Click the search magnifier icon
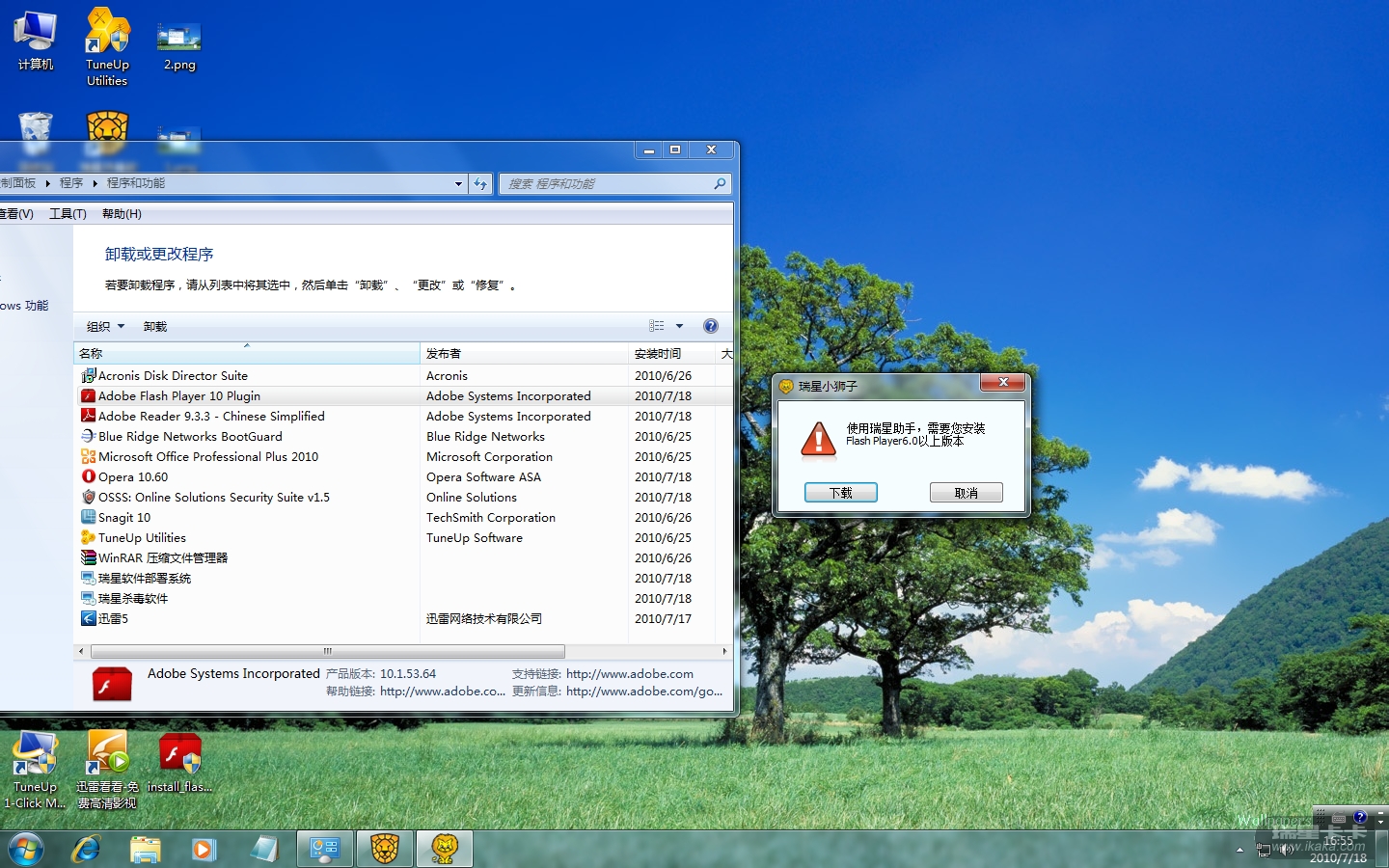 pos(720,183)
